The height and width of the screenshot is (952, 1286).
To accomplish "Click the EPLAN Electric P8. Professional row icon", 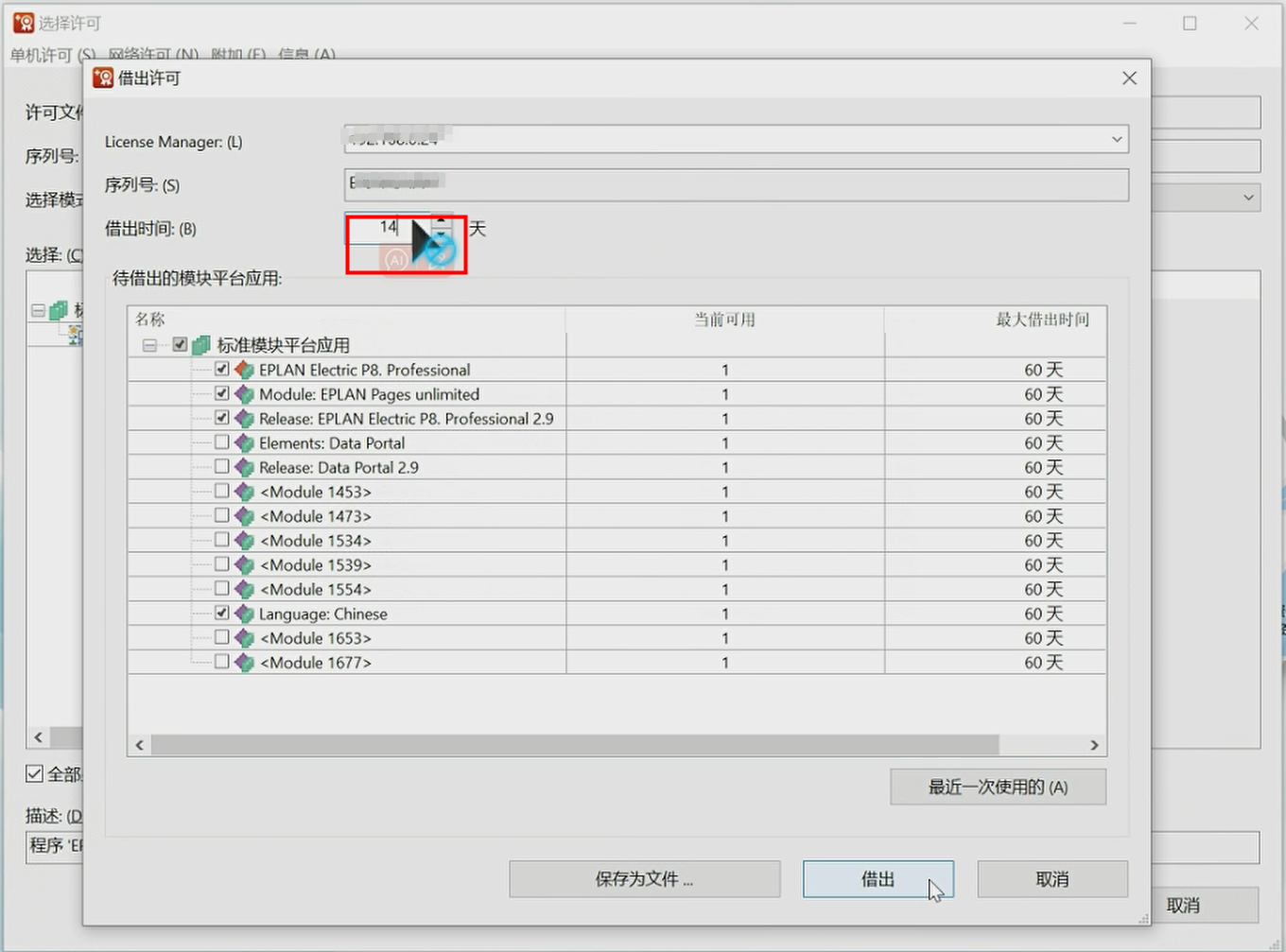I will coord(244,370).
